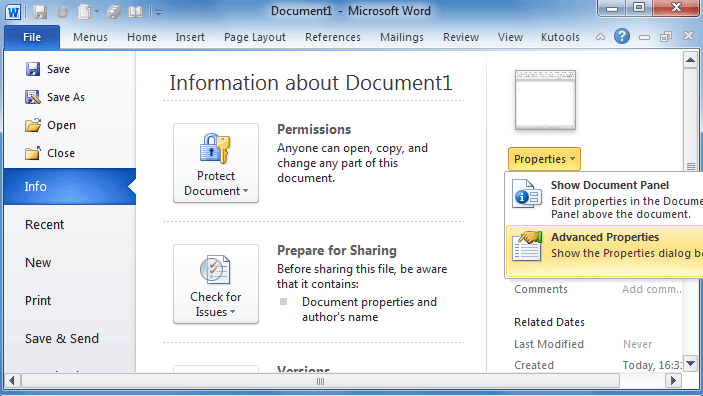Open the Protect Document dropdown button
703x396 pixels.
coord(216,163)
